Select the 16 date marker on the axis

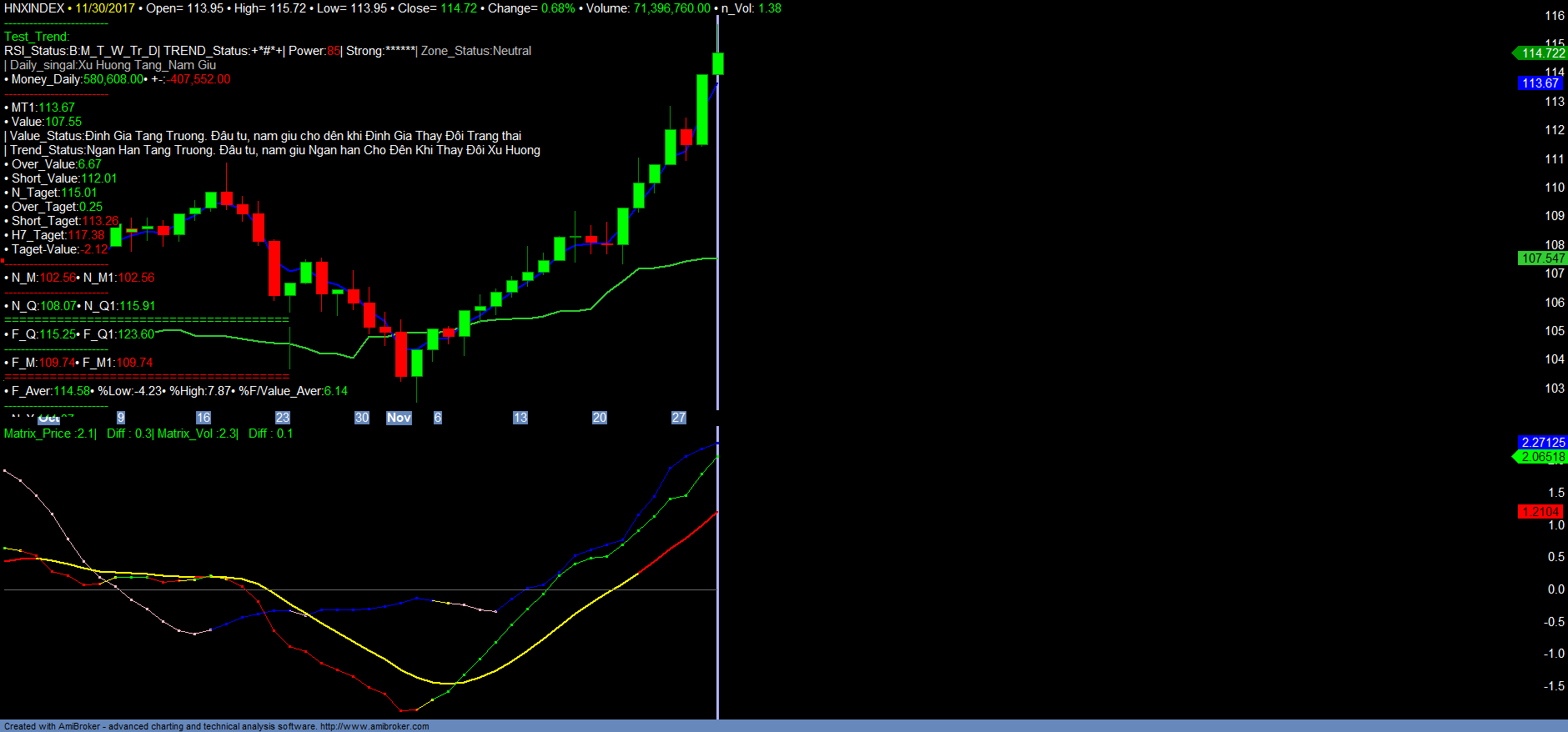click(x=204, y=418)
